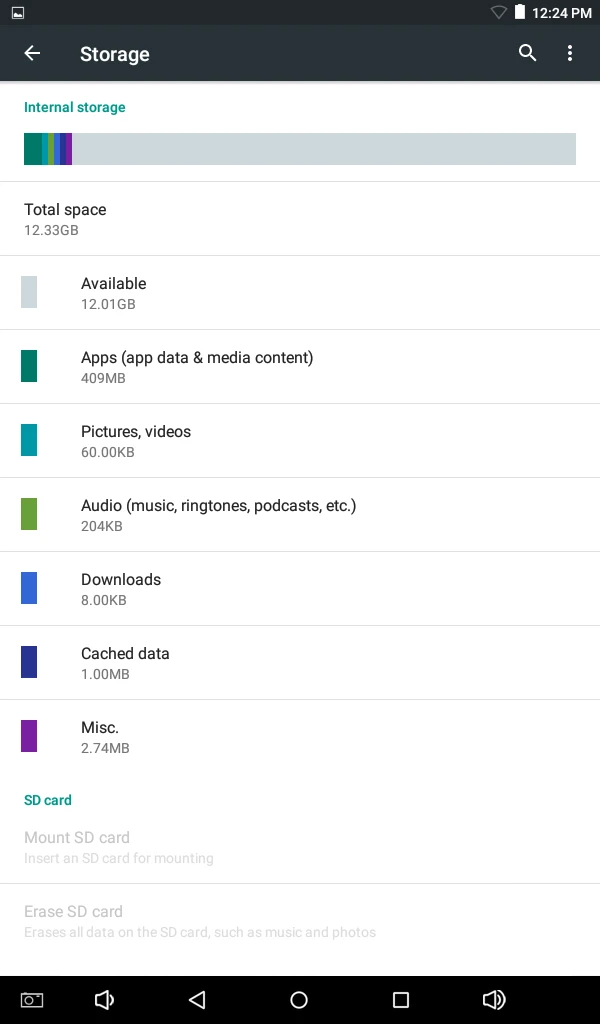Tap the Downloads storage entry
The image size is (600, 1024).
[300, 588]
